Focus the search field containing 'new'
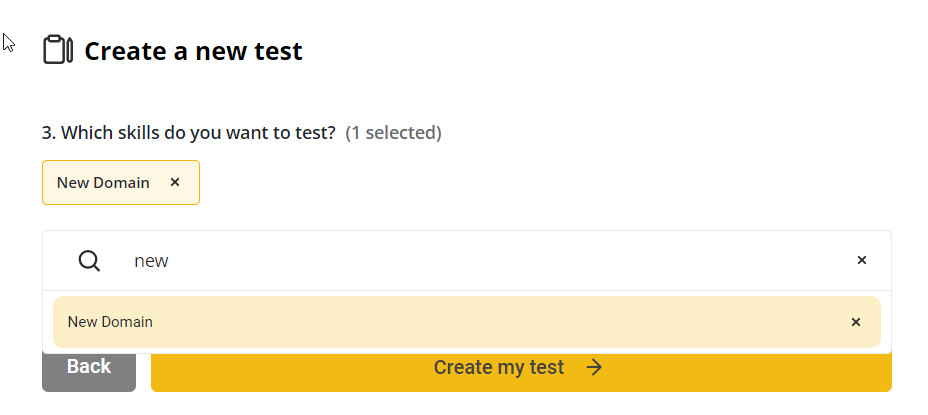Screen dimensions: 928x415 480,261
